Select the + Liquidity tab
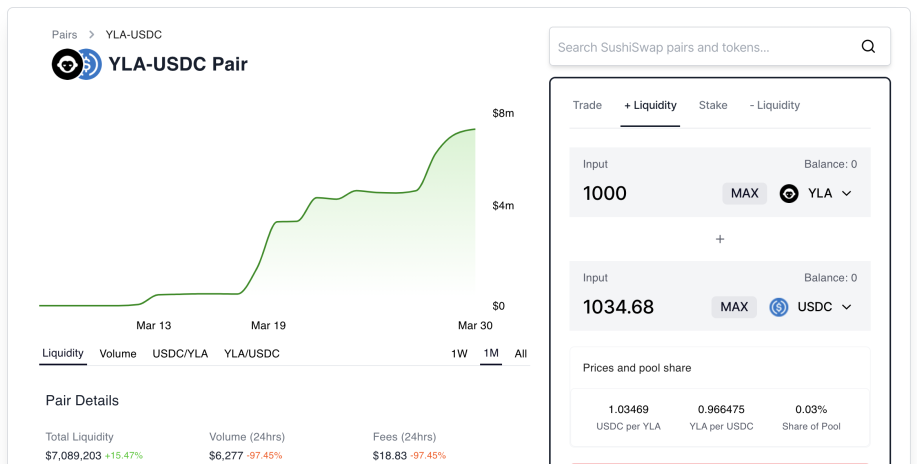 click(650, 105)
